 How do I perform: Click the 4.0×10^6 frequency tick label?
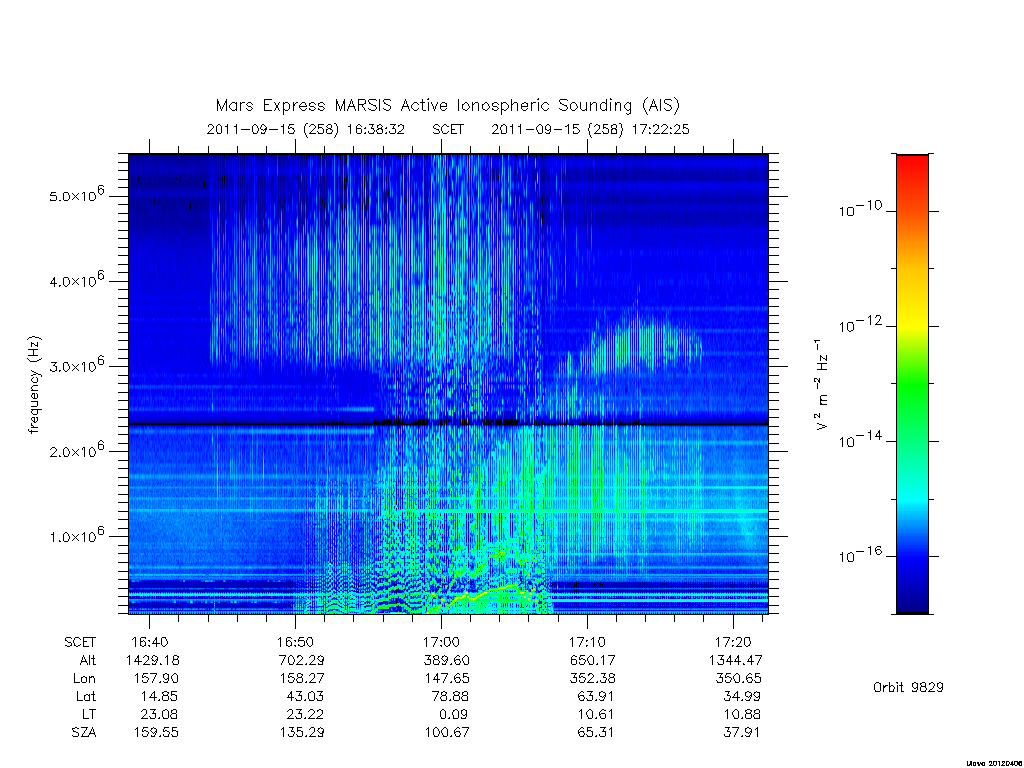76,280
